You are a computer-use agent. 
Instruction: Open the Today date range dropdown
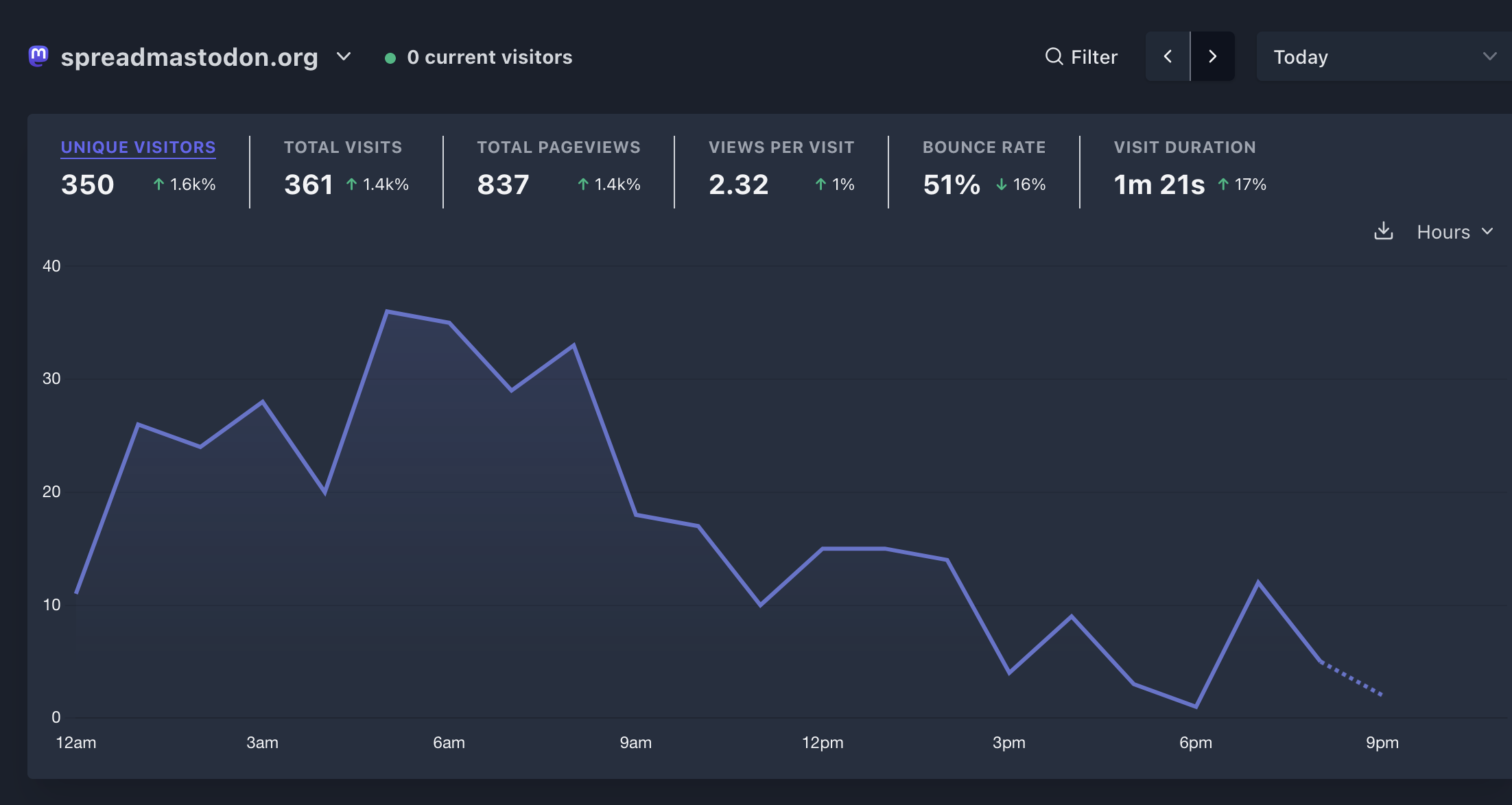pyautogui.click(x=1384, y=56)
